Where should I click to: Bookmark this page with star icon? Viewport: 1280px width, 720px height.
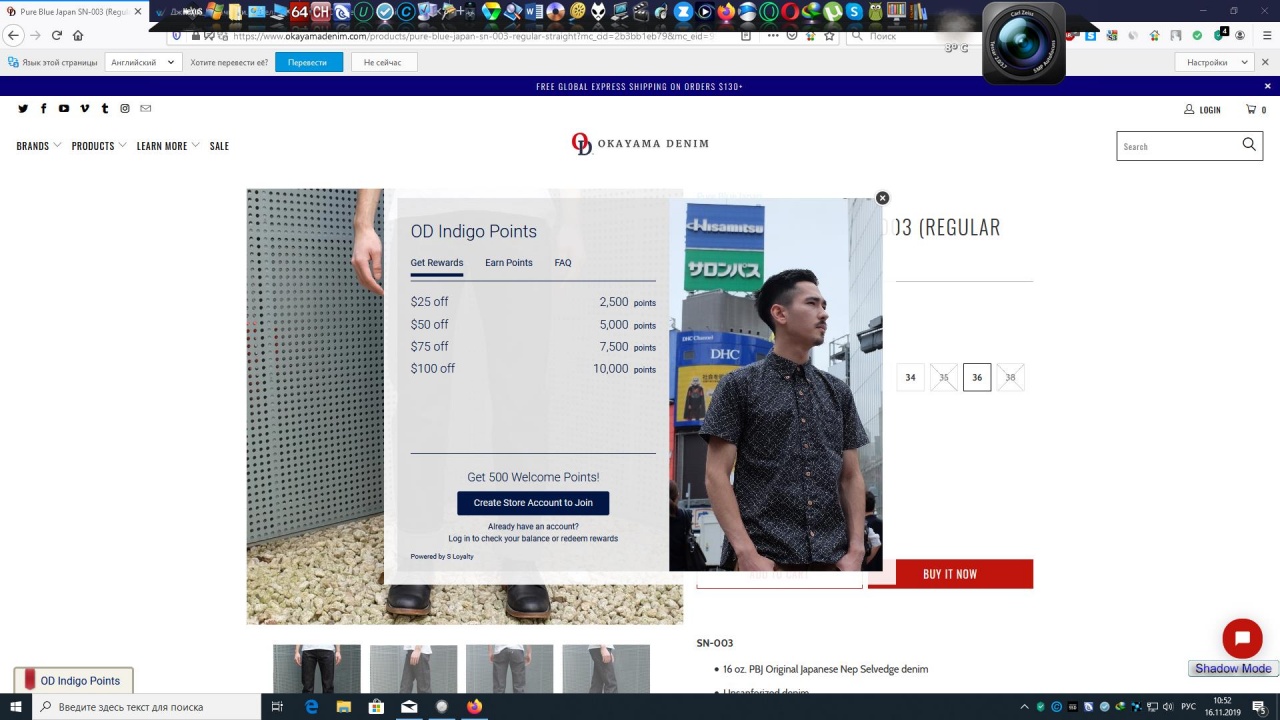[x=830, y=35]
